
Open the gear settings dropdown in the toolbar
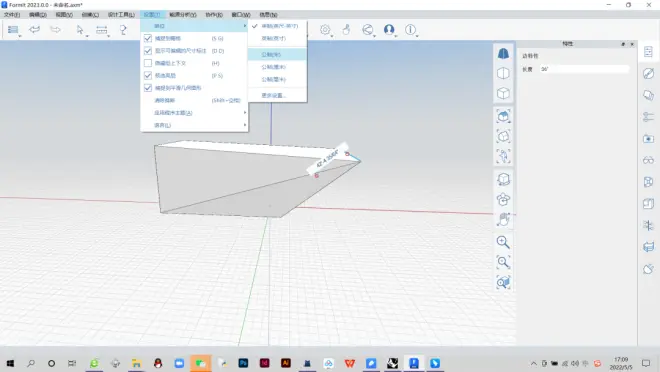tap(325, 29)
